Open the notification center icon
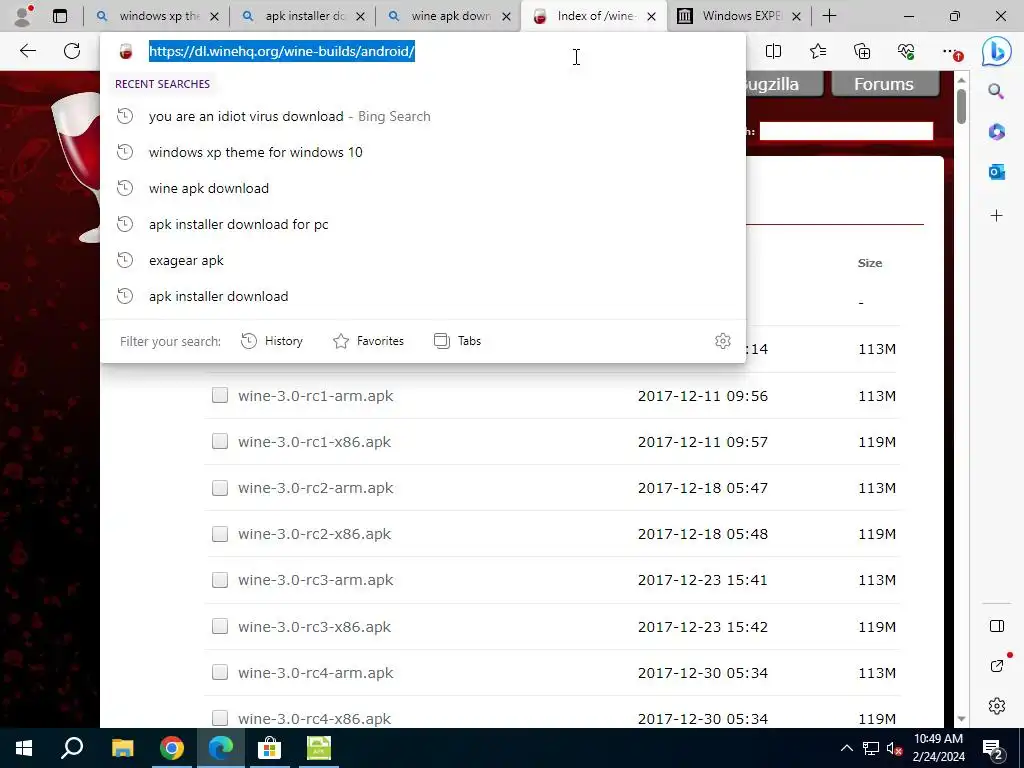Viewport: 1024px width, 768px height. (x=993, y=748)
